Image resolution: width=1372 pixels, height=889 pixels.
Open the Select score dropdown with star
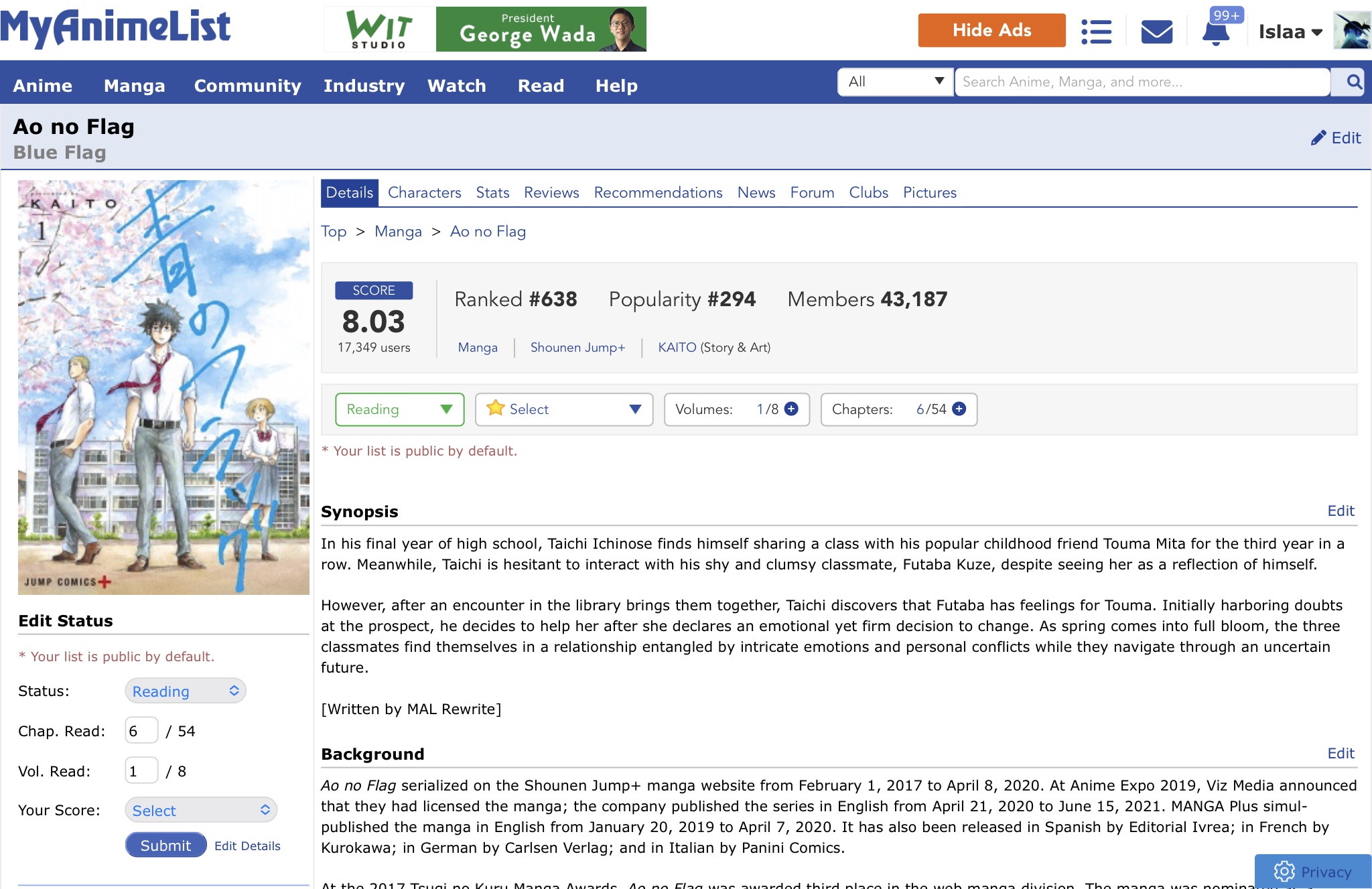[564, 409]
